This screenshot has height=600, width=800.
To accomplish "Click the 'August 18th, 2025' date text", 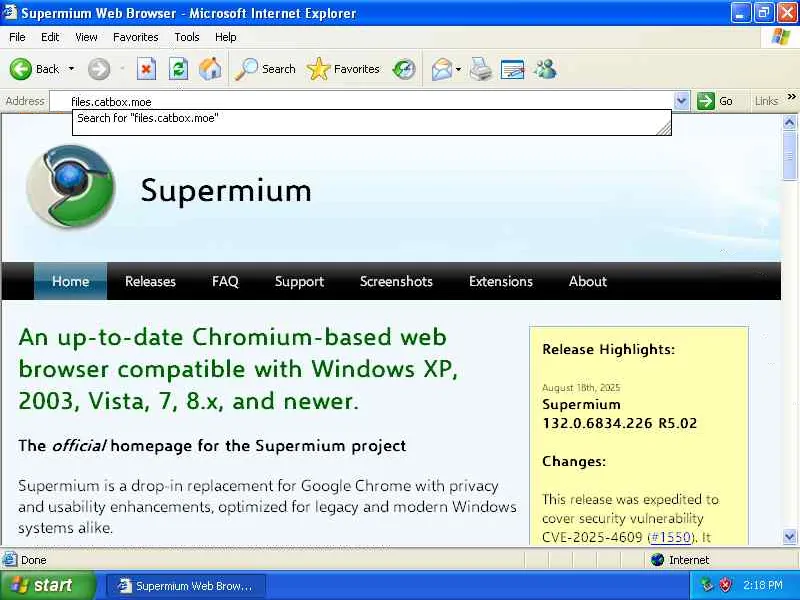I will 581,388.
